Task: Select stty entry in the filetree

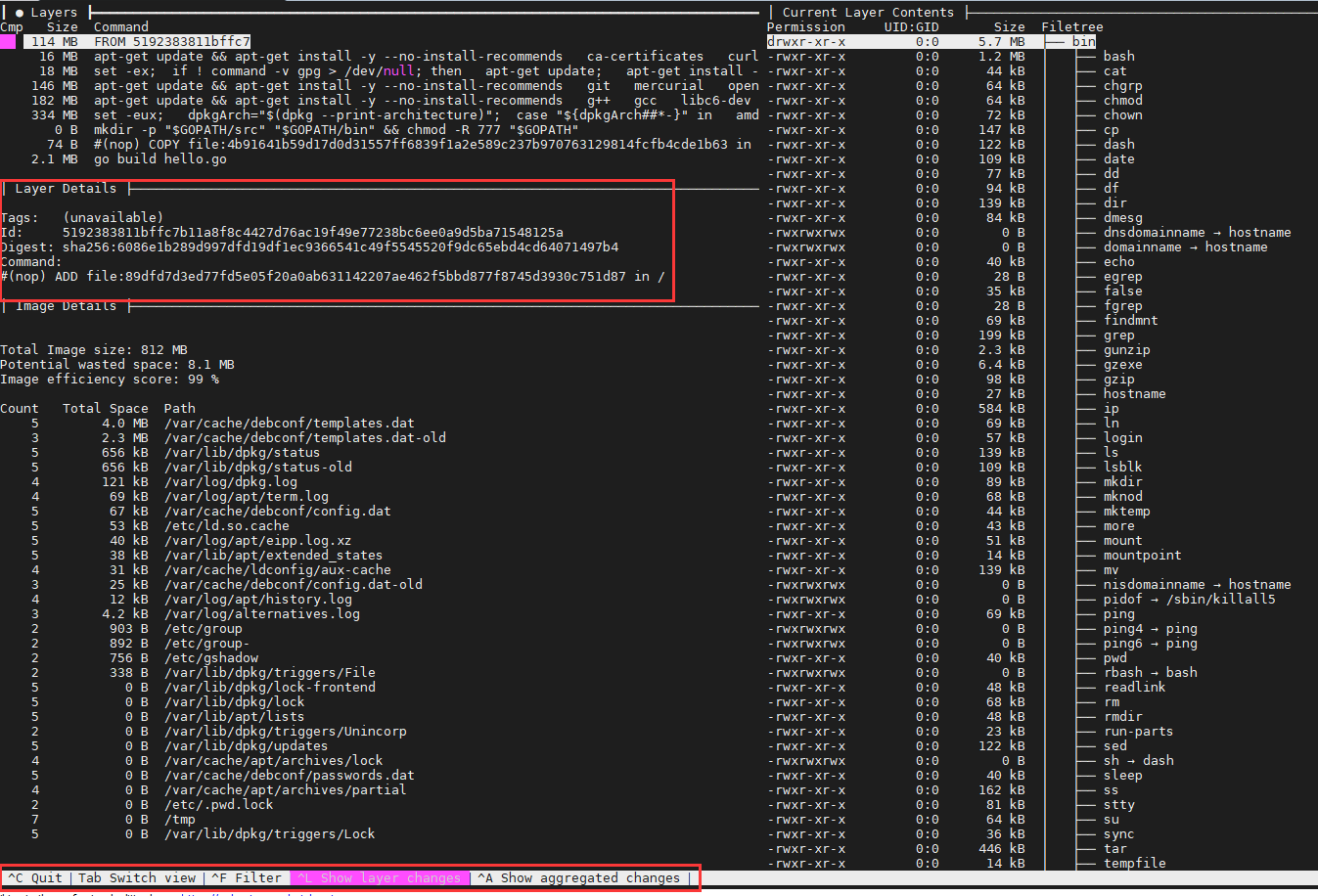Action: (1119, 805)
